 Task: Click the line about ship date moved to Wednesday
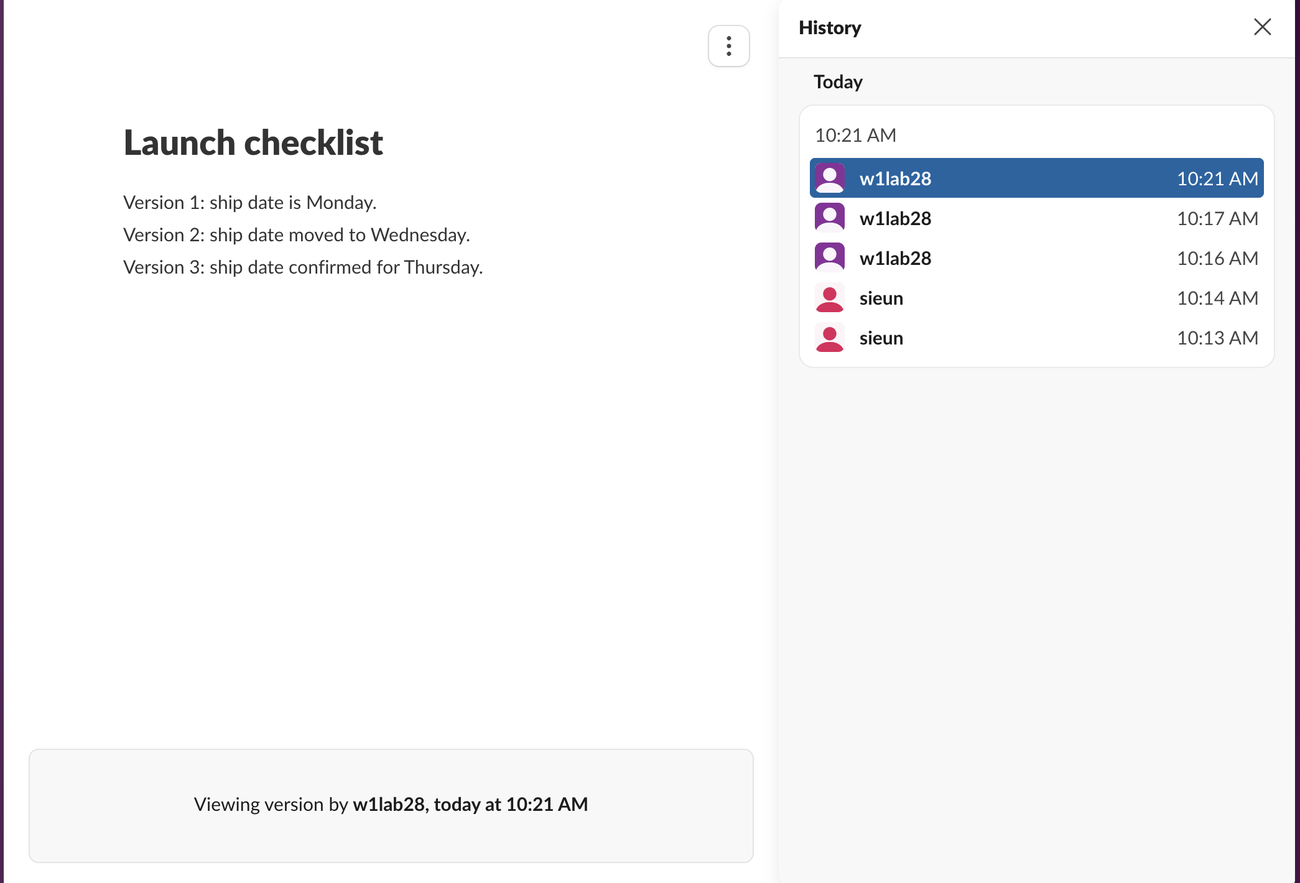point(296,235)
